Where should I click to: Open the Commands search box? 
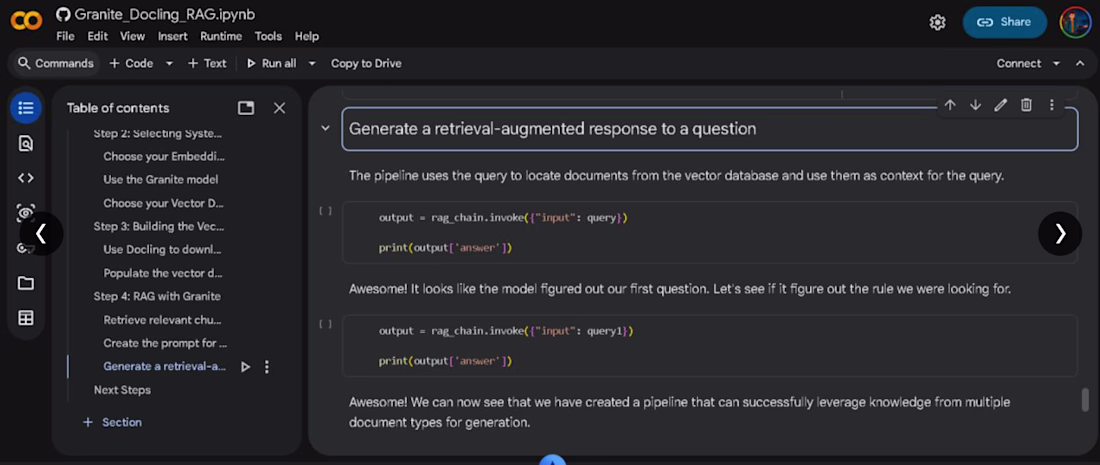tap(55, 63)
